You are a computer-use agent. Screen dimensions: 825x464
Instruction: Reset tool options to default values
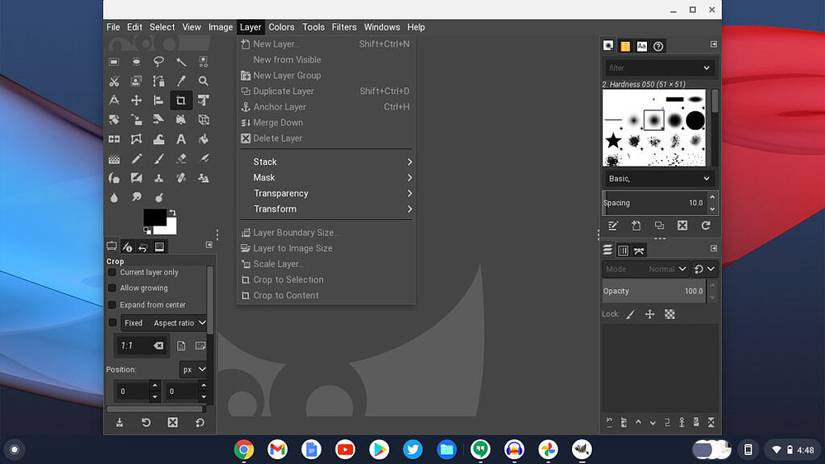click(x=200, y=422)
